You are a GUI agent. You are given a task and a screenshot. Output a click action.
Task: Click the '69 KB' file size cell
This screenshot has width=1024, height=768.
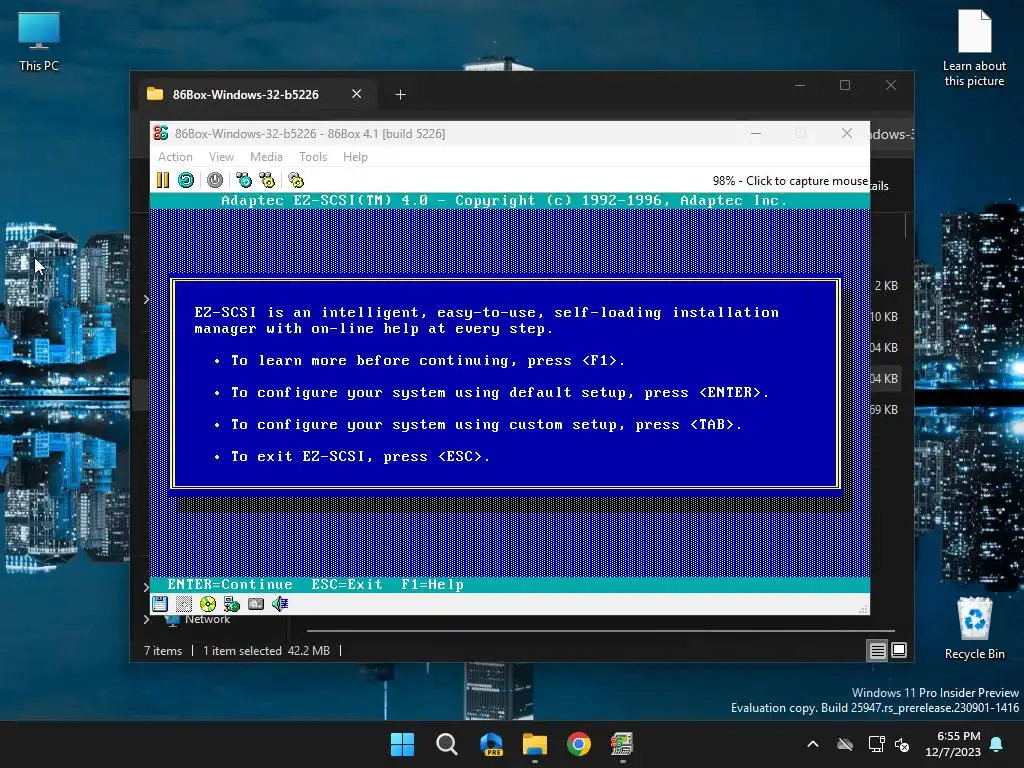(x=884, y=409)
